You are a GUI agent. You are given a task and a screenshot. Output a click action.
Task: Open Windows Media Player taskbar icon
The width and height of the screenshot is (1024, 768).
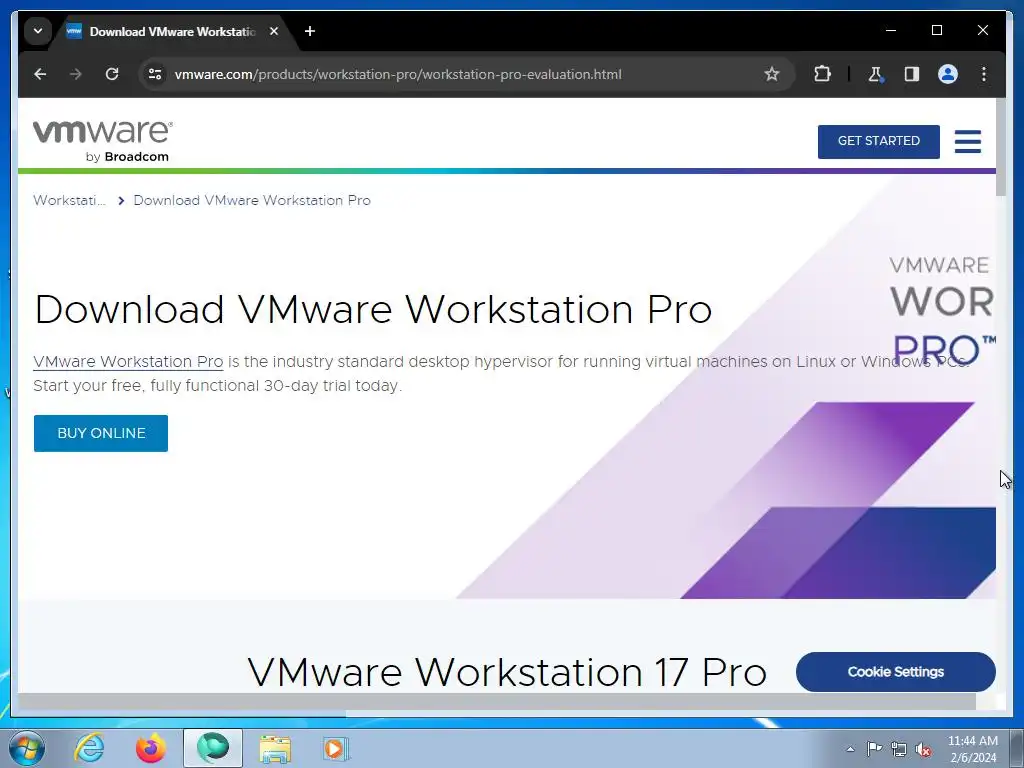click(336, 748)
